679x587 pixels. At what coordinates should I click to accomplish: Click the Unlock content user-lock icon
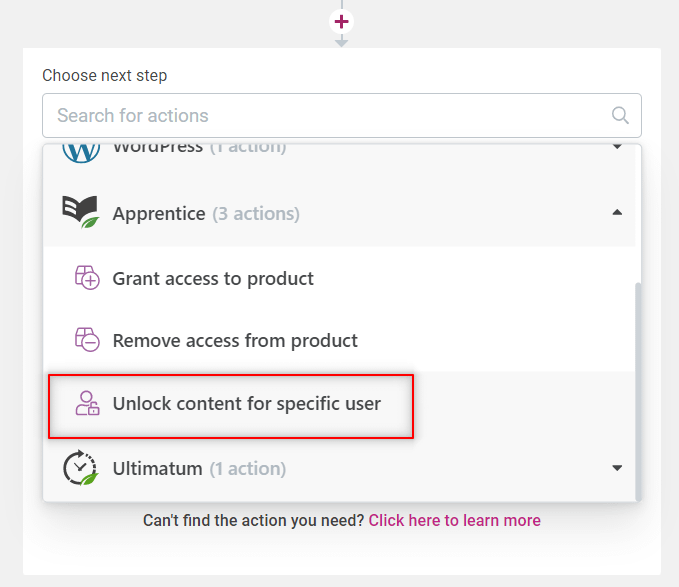pos(87,403)
